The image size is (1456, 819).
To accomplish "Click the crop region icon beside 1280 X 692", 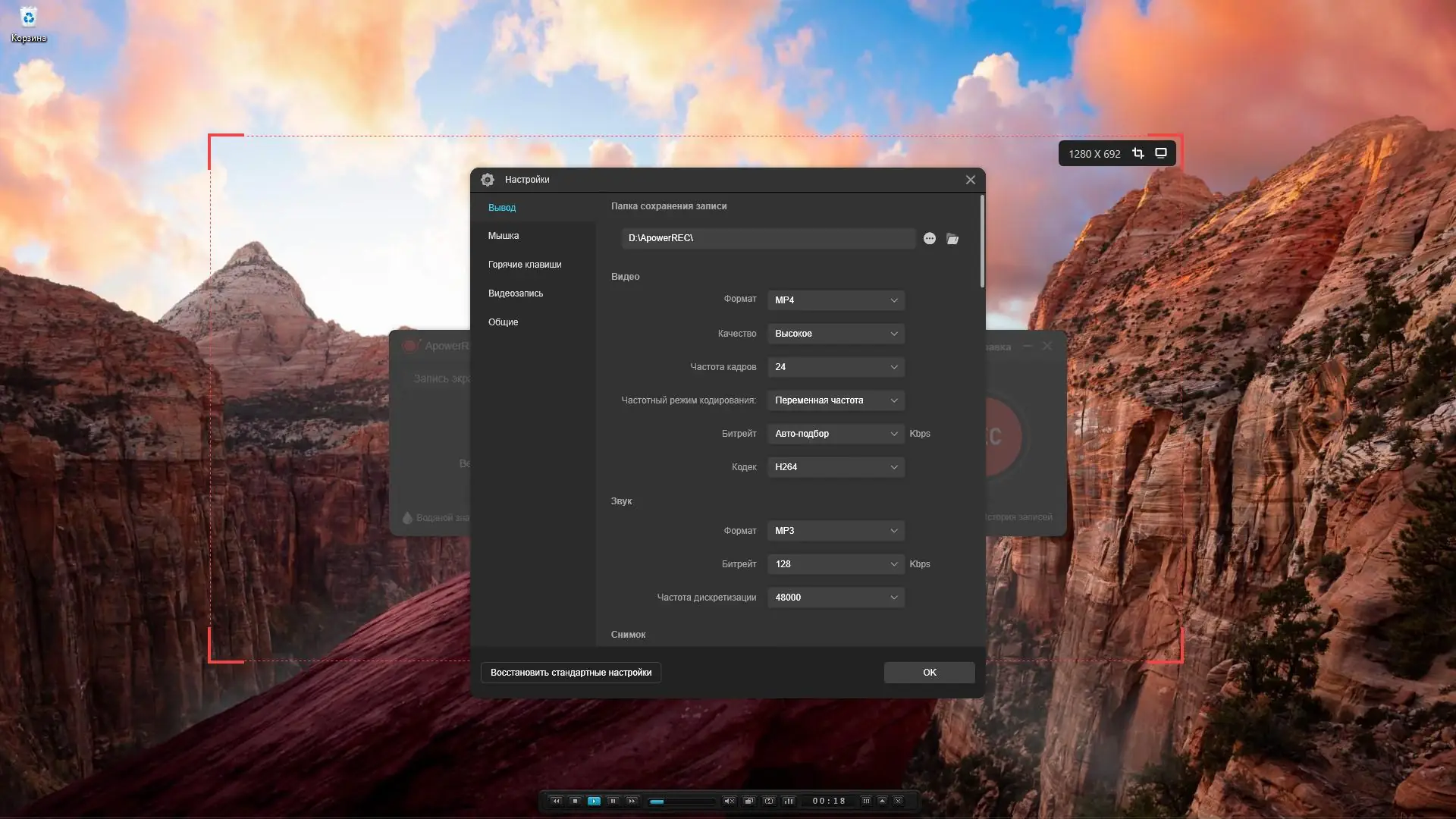I will (1137, 153).
